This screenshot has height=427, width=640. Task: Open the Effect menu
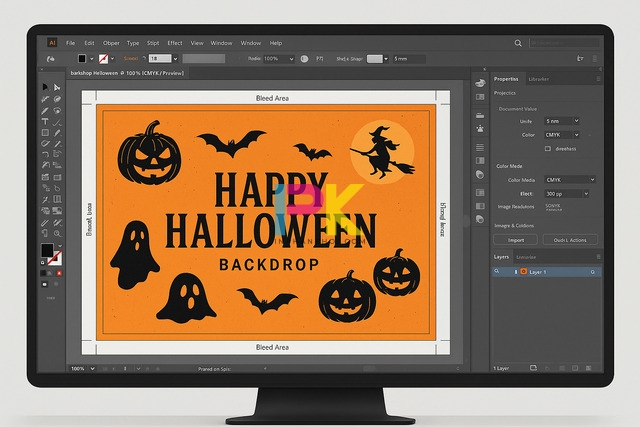(x=175, y=43)
